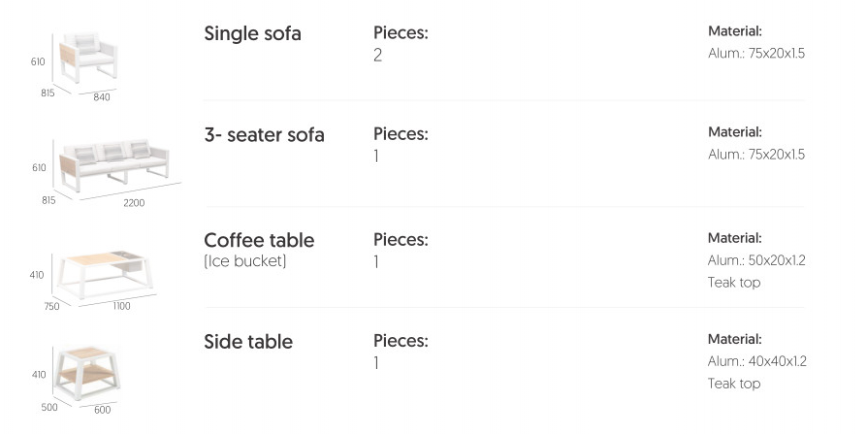Click the piece count '2' for Single sofa
This screenshot has width=861, height=434.
pyautogui.click(x=378, y=56)
